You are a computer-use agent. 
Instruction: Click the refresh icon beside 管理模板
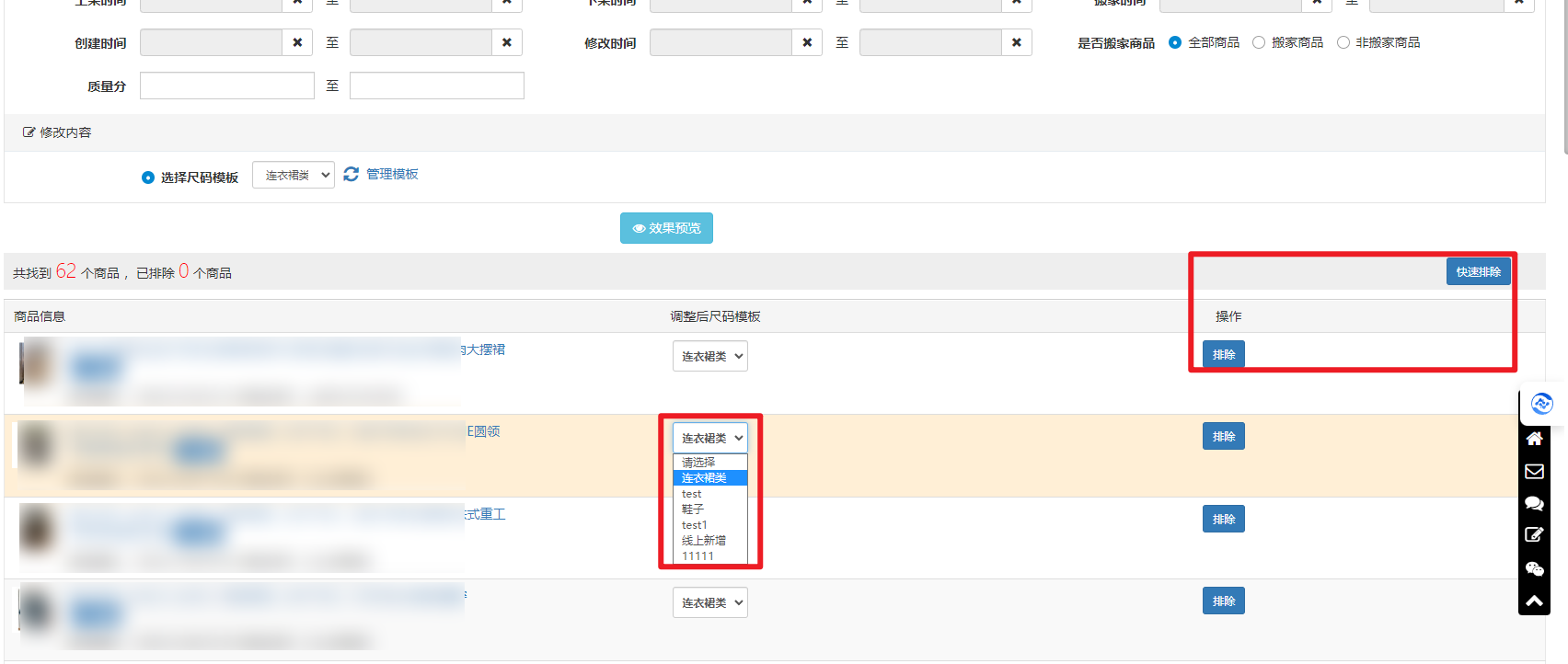click(351, 174)
